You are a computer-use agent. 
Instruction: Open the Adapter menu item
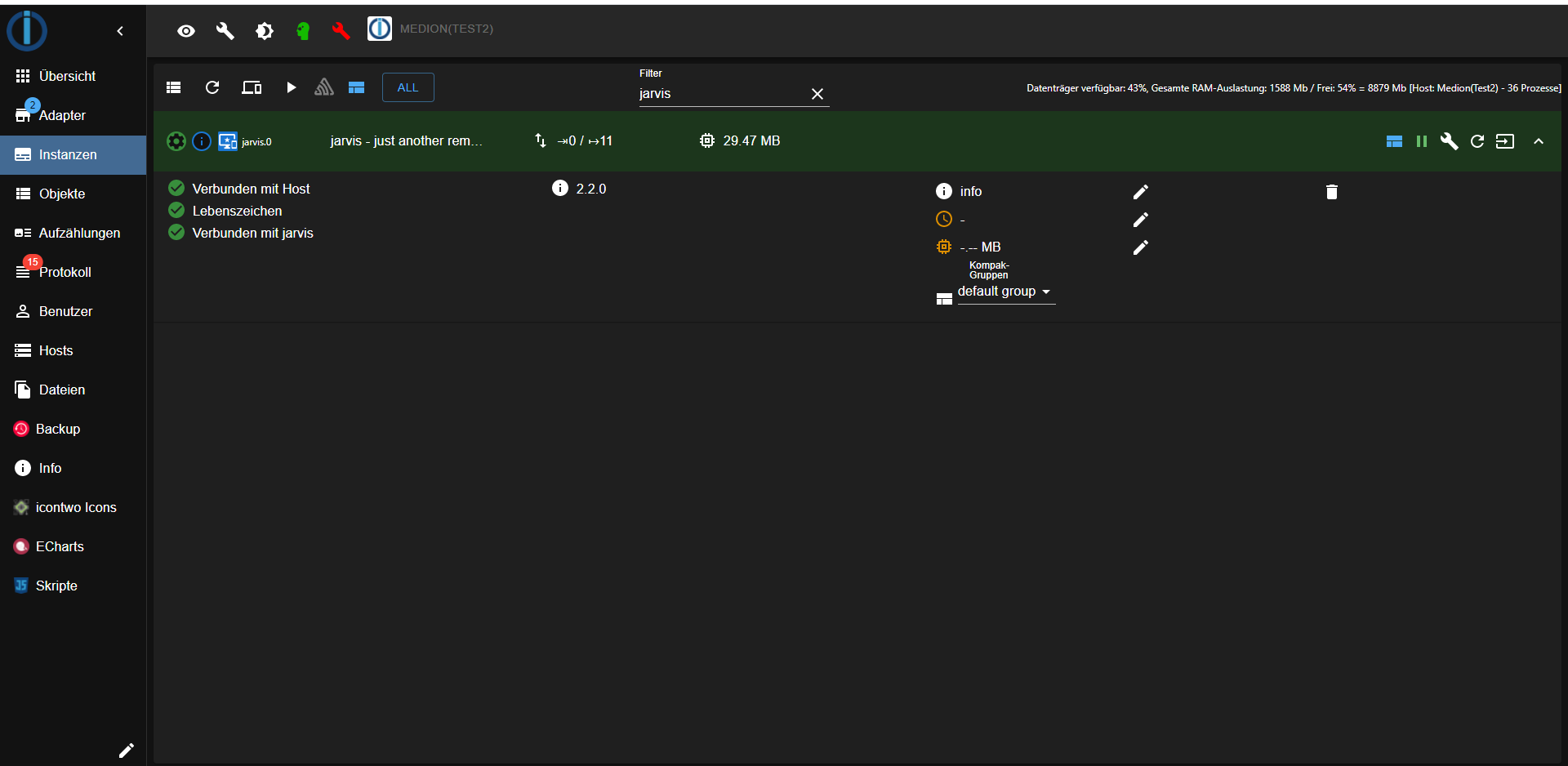coord(73,115)
